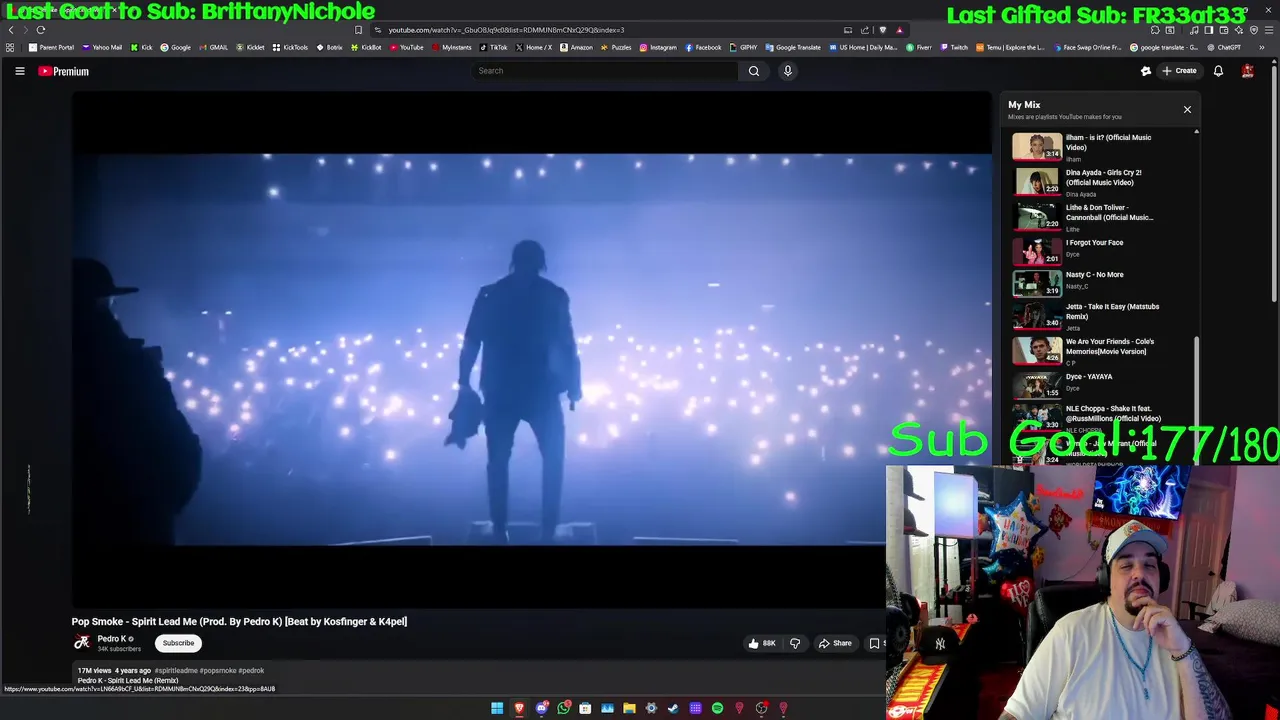
Task: Launch Spotify from the taskbar
Action: click(717, 708)
